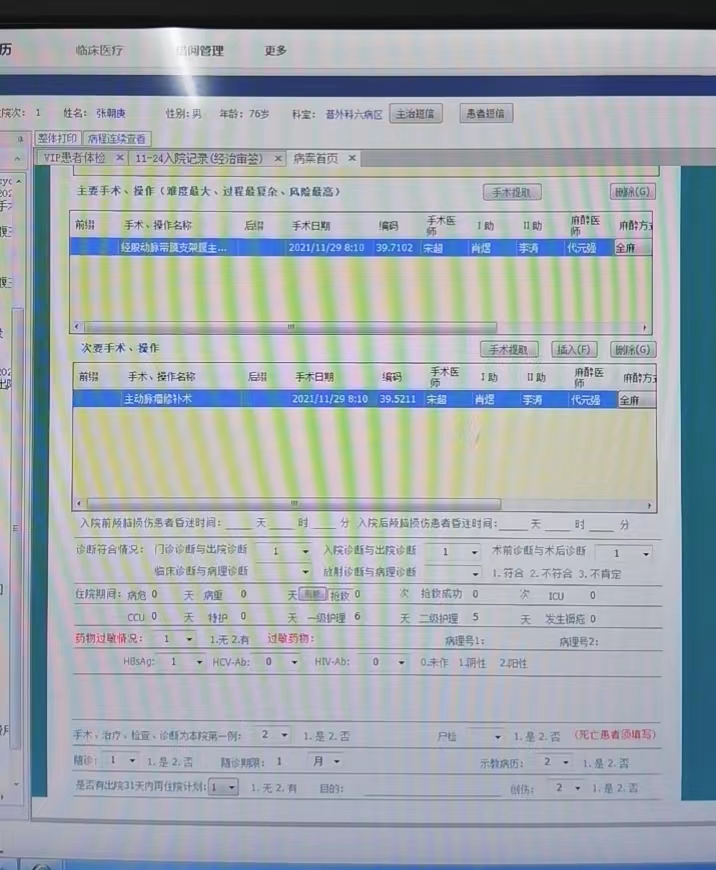716x870 pixels.
Task: Close the VIP患者体检 tab
Action: click(x=119, y=158)
